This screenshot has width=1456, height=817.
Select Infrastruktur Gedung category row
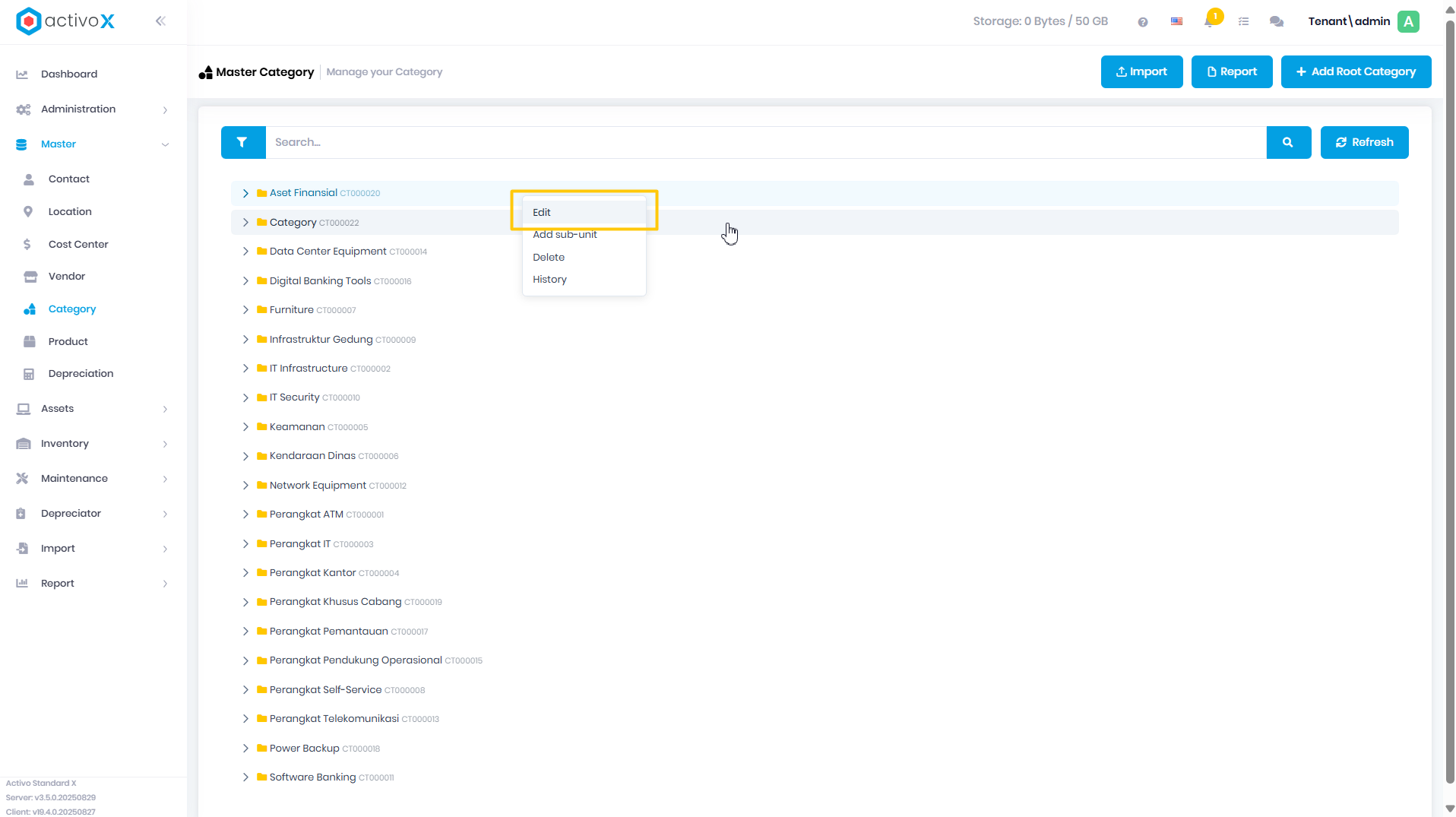(x=814, y=340)
